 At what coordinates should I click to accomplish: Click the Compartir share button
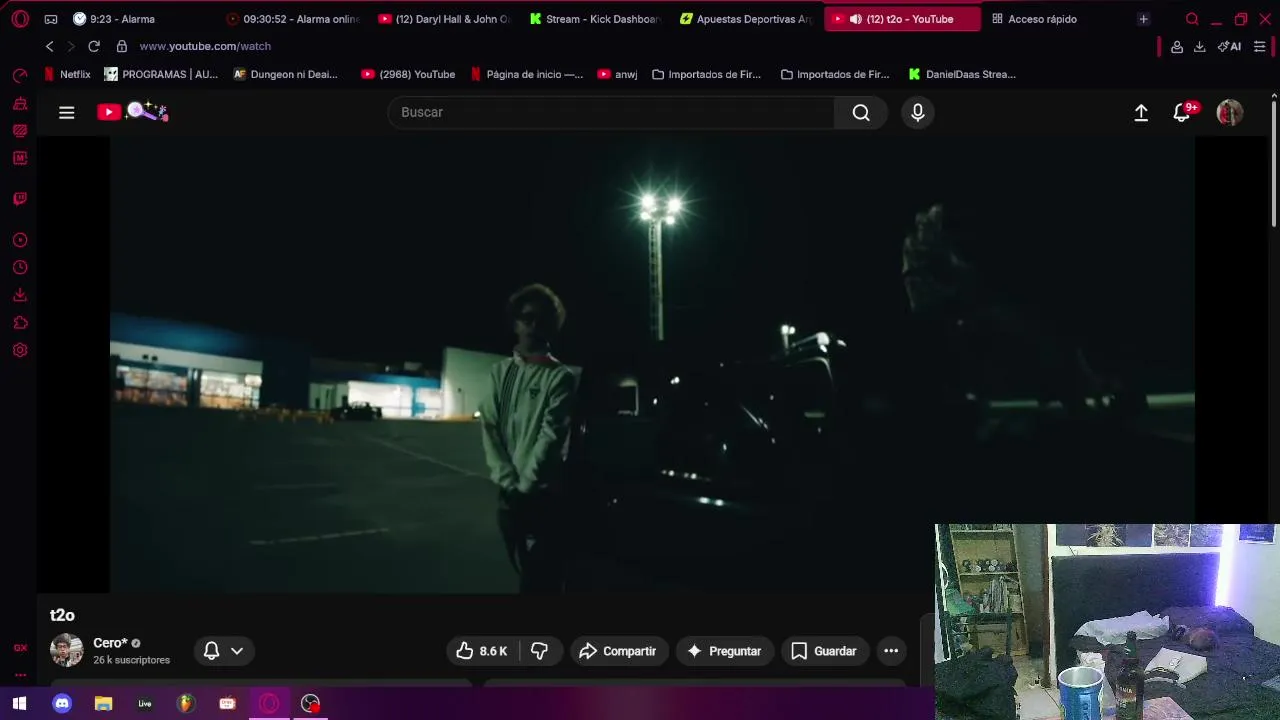coord(618,651)
